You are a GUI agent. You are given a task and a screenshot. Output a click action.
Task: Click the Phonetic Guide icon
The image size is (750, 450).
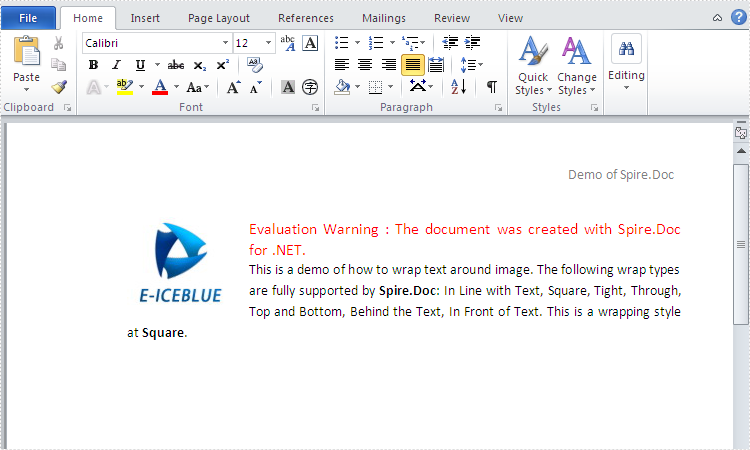pos(287,43)
